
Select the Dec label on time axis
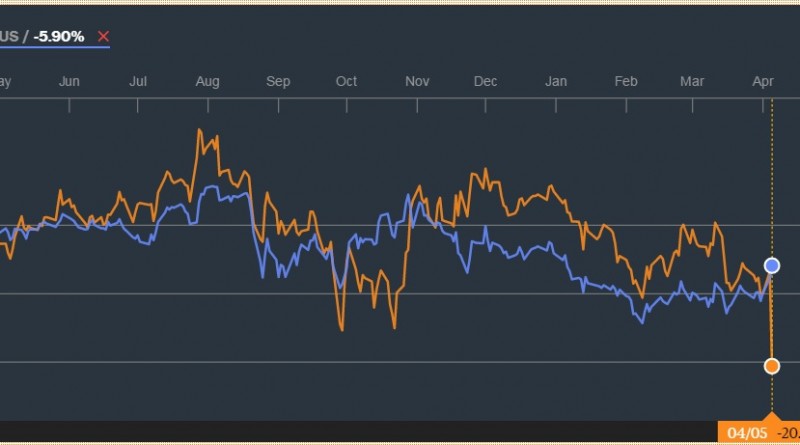[x=486, y=81]
